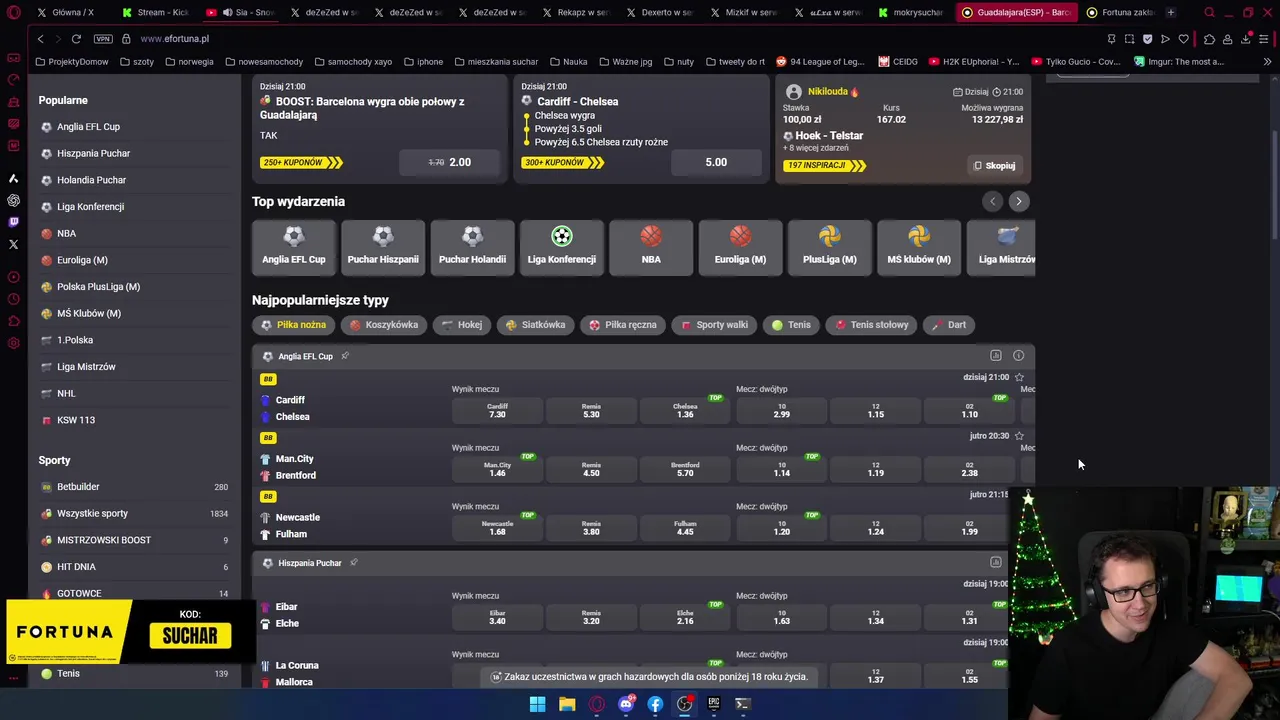1280x720 pixels.
Task: Filter tips by Hokej
Action: click(x=462, y=324)
